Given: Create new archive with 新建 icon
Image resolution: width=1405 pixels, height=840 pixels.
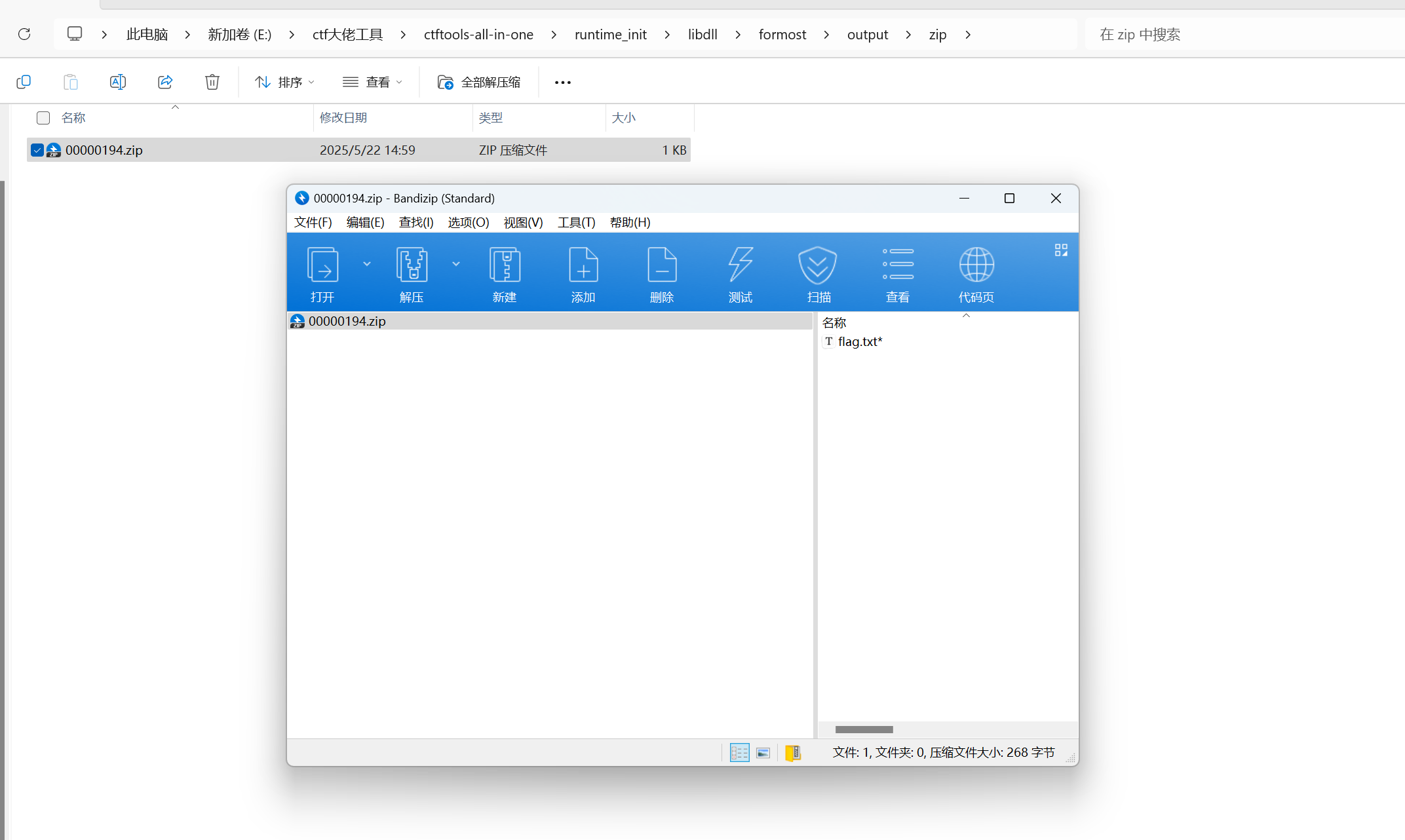Looking at the screenshot, I should coord(505,274).
